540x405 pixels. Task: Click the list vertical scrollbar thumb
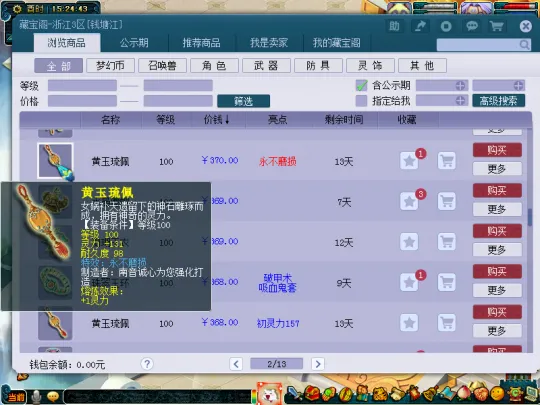coord(529,217)
